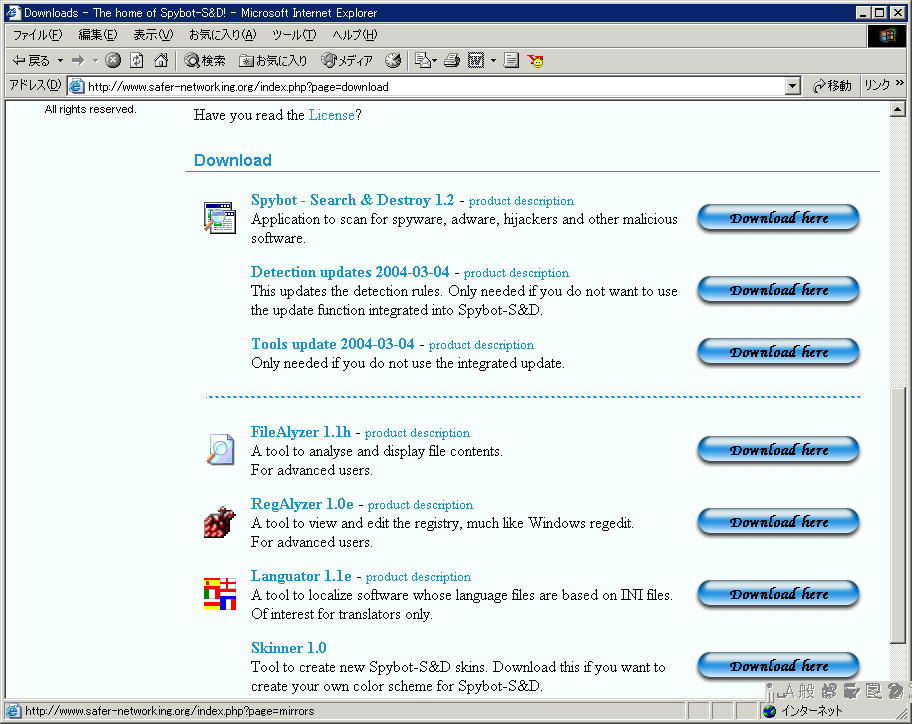
Task: Open the ツール(T) menu
Action: (294, 35)
